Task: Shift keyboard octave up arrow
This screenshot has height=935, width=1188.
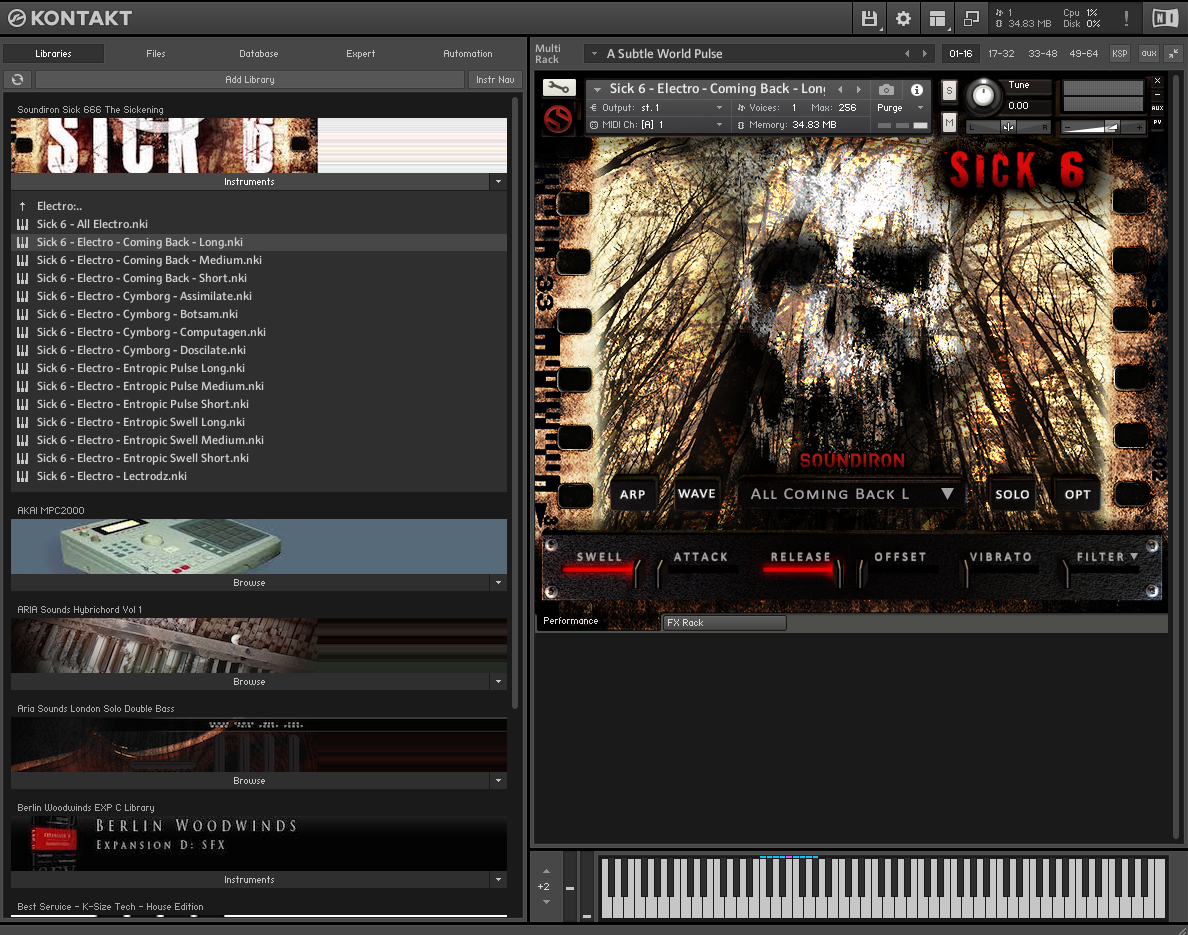Action: [x=546, y=871]
